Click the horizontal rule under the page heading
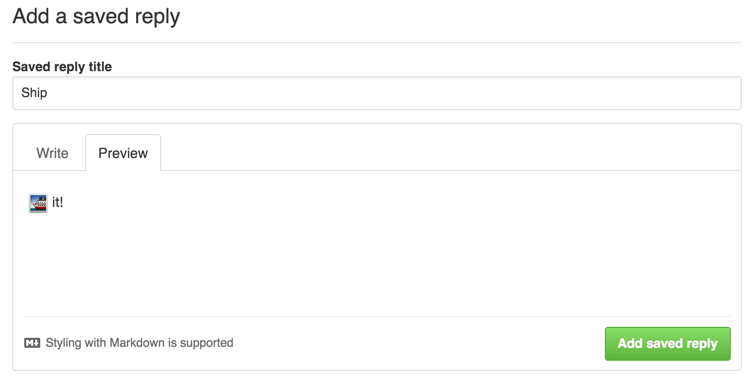This screenshot has height=377, width=751. click(377, 43)
